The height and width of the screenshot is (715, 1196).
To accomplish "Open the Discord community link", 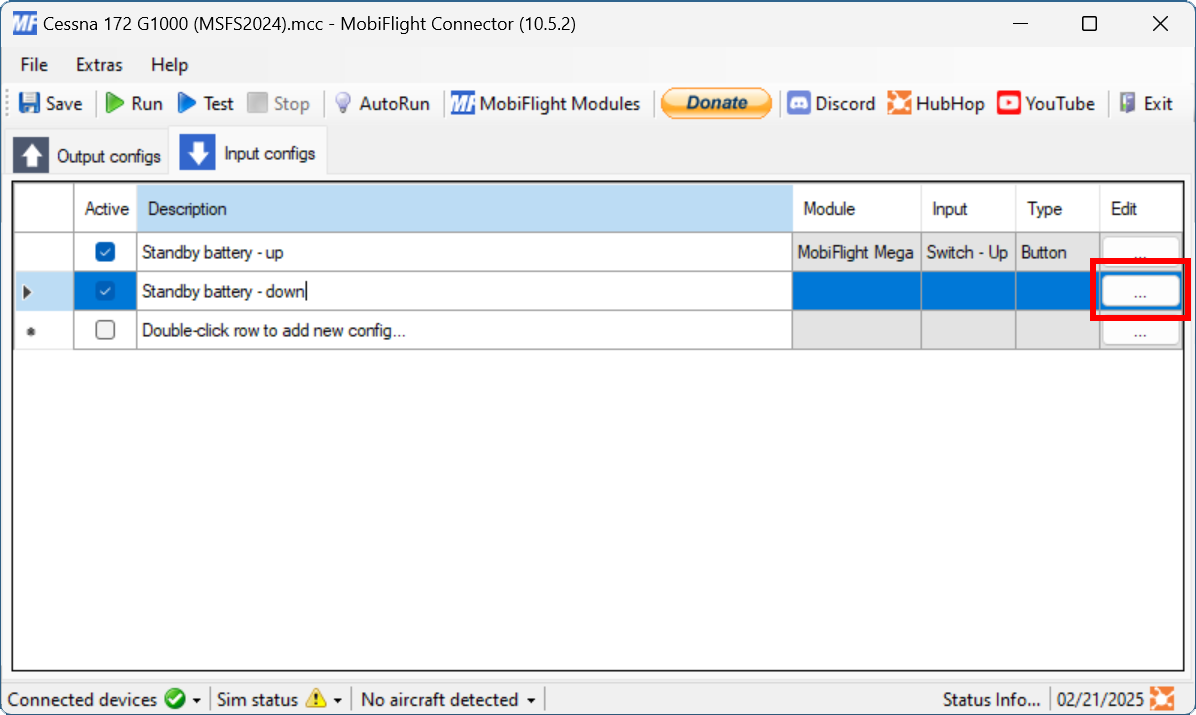I will click(831, 103).
